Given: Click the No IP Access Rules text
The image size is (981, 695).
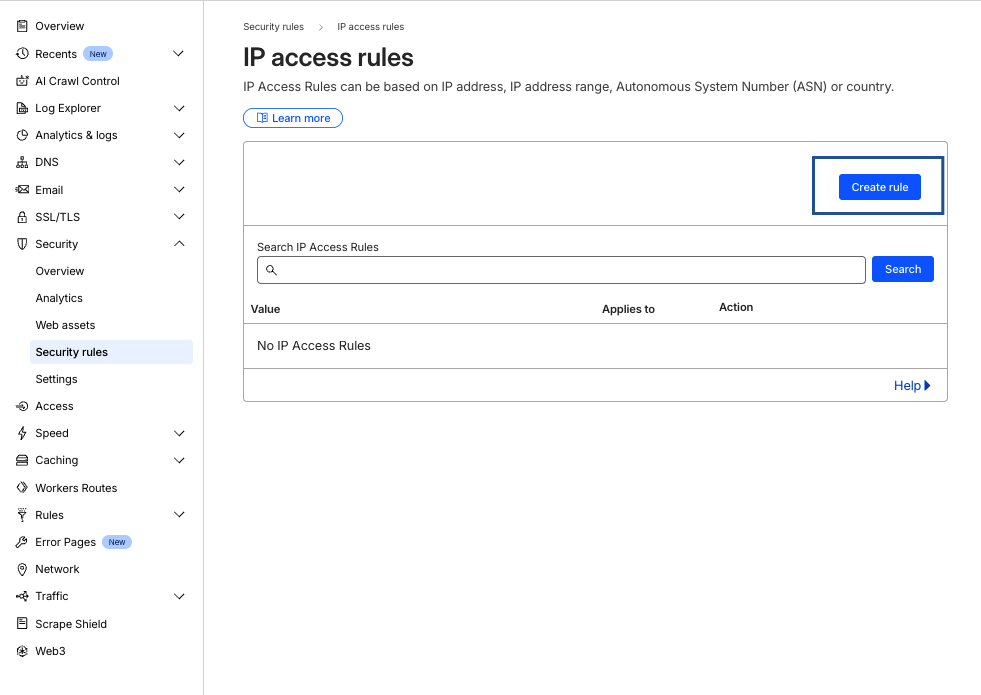Looking at the screenshot, I should click(x=313, y=345).
